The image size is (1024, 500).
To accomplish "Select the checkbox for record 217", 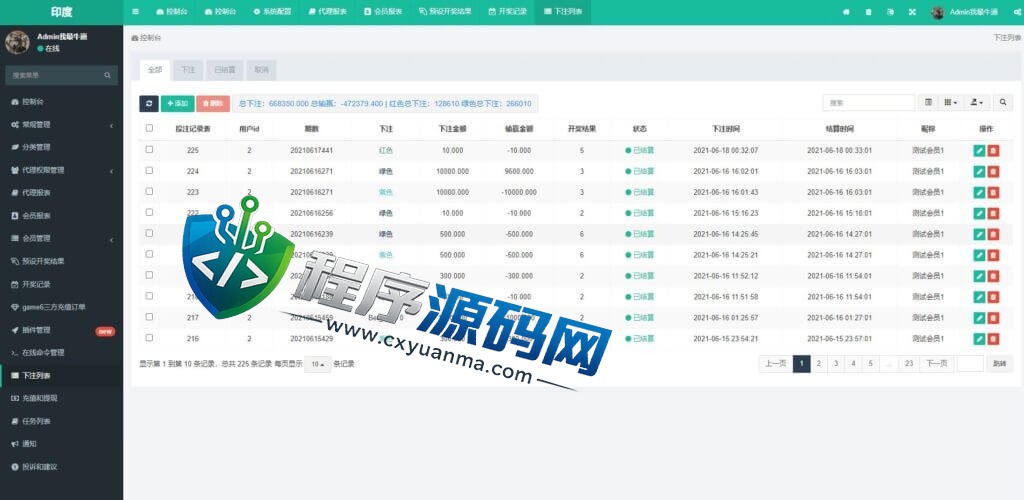I will click(149, 317).
